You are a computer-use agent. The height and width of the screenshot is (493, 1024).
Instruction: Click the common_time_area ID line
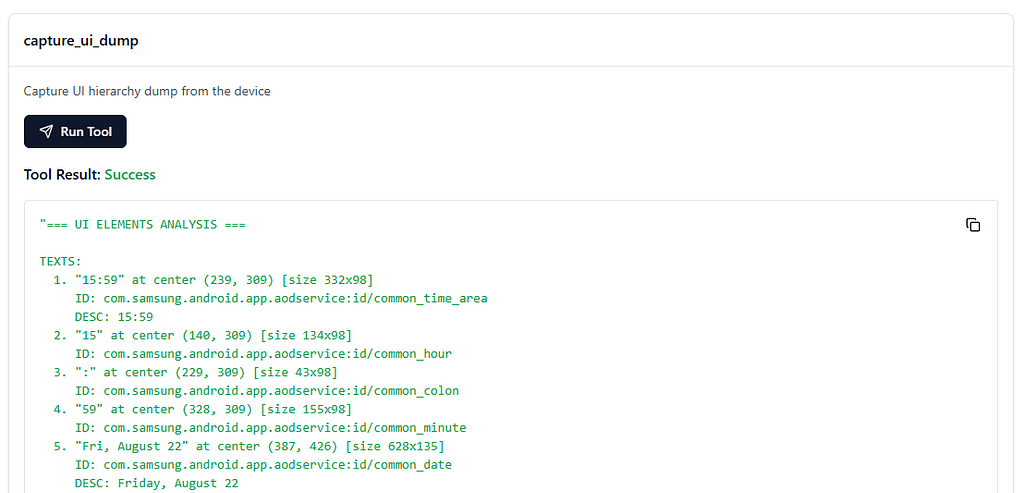[x=281, y=298]
